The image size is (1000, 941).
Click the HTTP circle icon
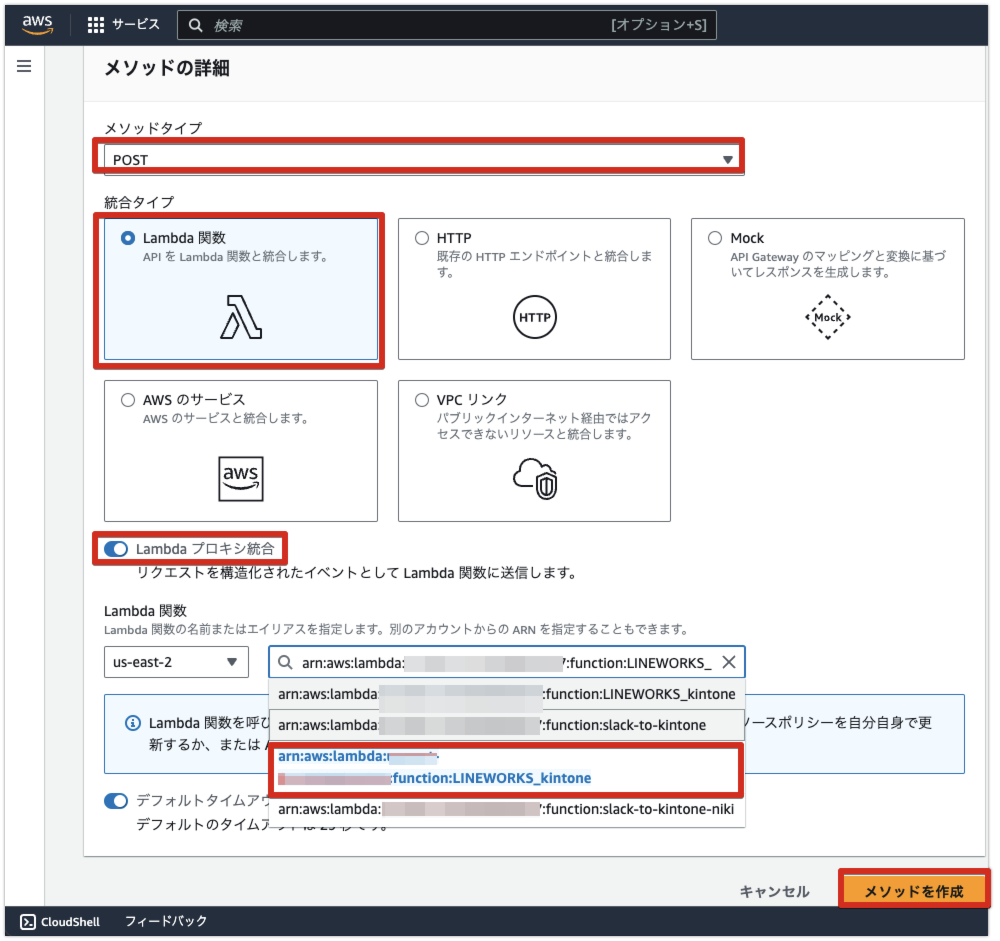click(x=534, y=317)
